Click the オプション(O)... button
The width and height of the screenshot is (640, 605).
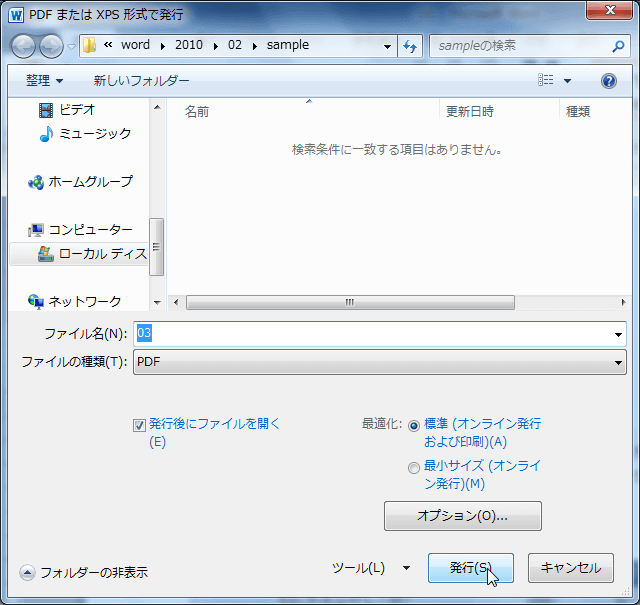point(463,516)
